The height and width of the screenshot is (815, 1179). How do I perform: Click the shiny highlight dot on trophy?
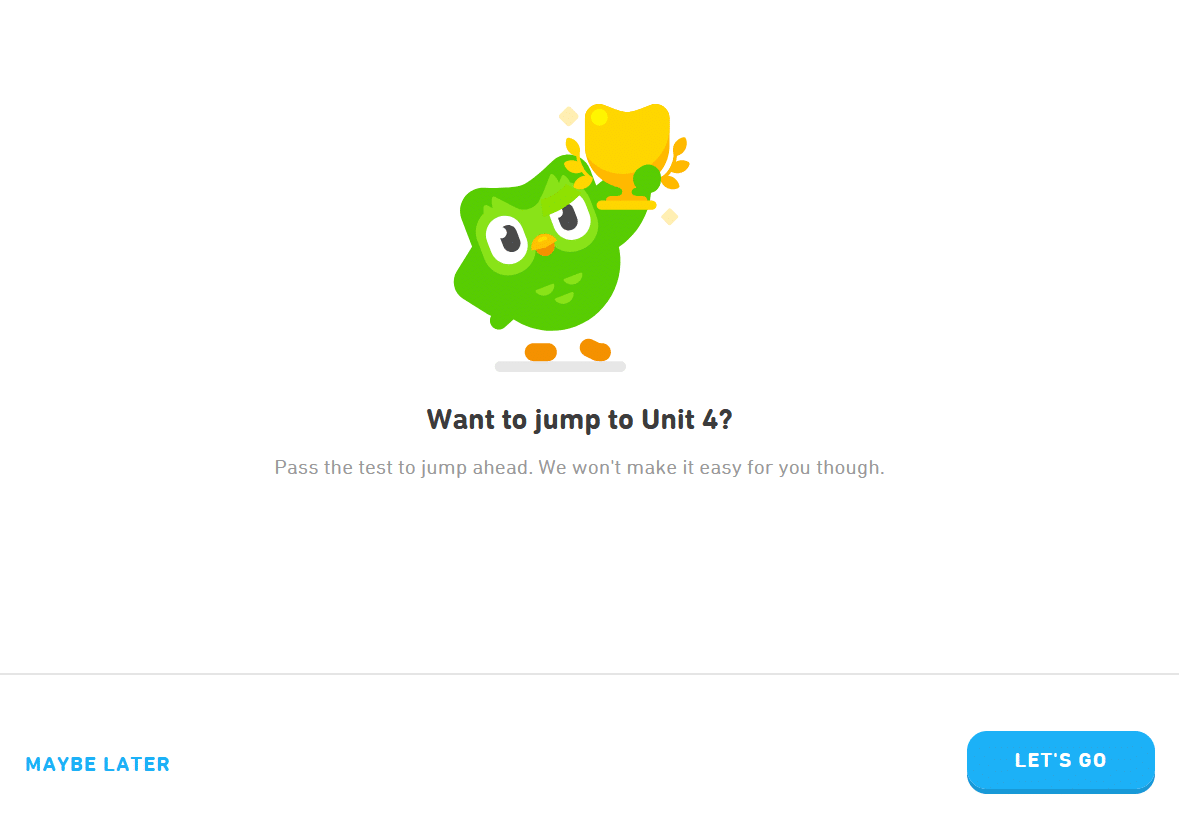(599, 117)
